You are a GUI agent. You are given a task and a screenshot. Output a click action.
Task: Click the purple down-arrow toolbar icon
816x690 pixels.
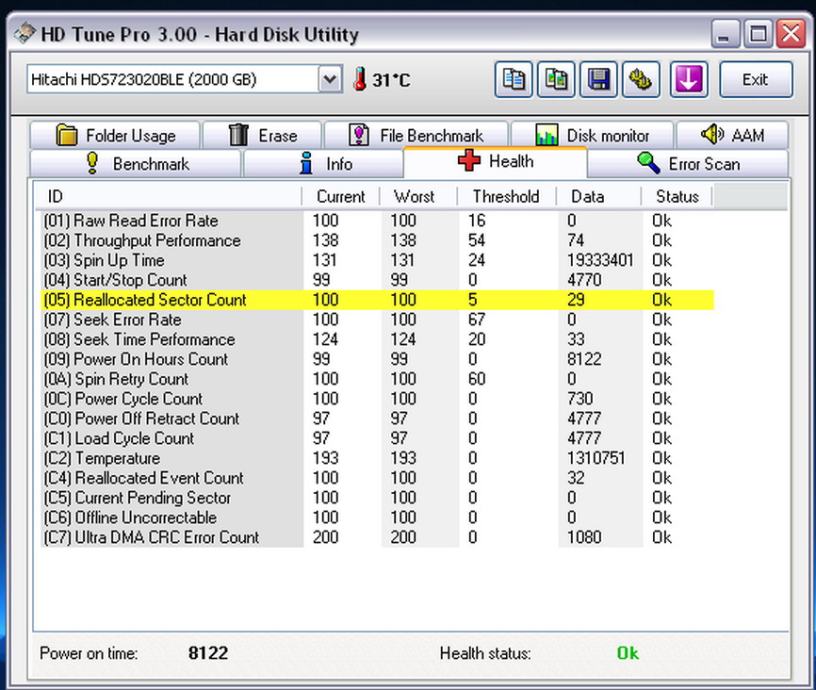688,80
